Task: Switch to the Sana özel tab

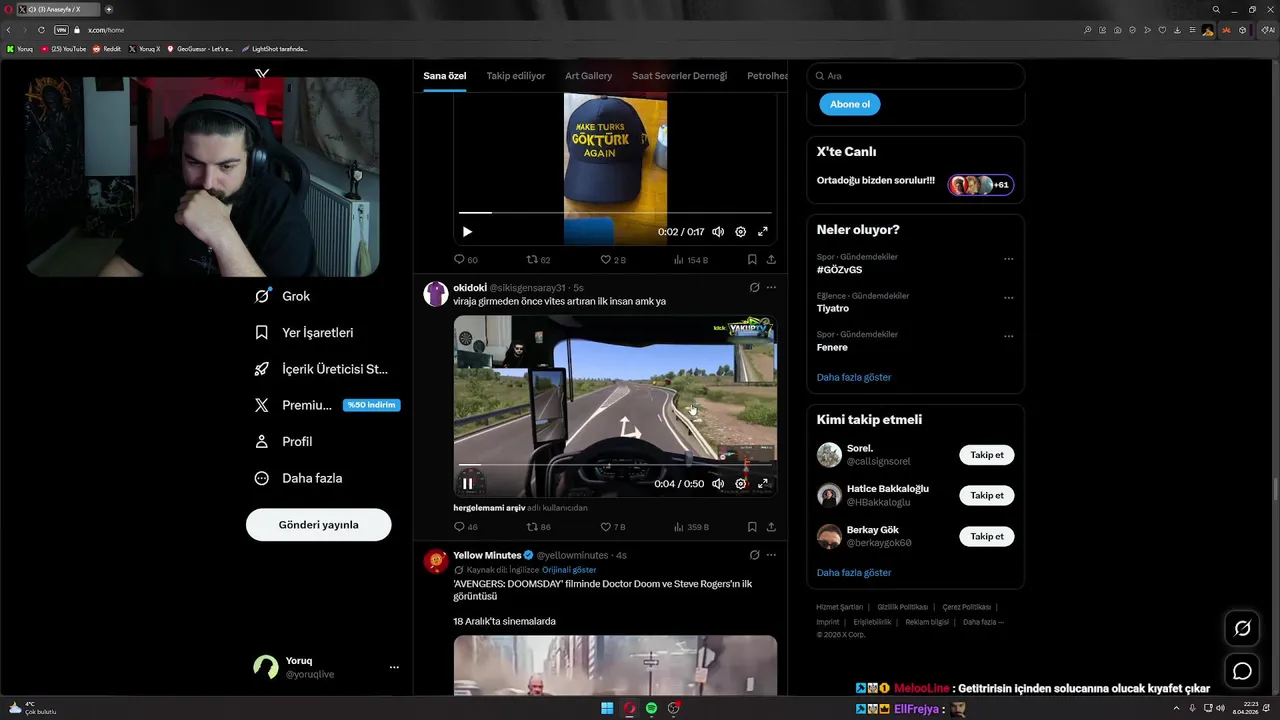Action: click(444, 76)
